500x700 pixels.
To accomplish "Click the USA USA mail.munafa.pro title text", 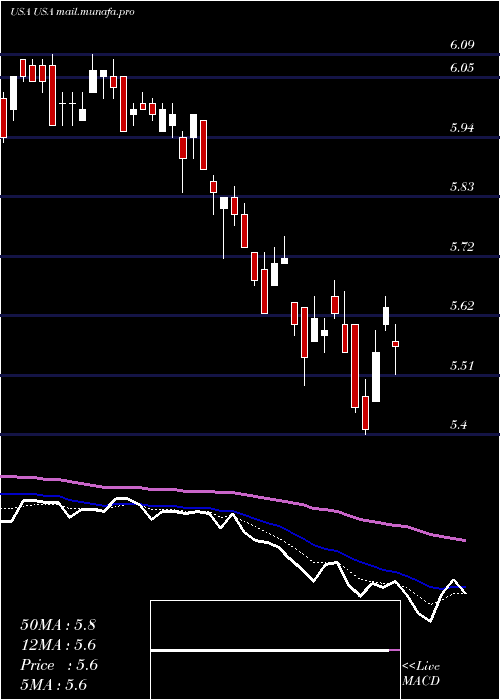I will point(72,12).
